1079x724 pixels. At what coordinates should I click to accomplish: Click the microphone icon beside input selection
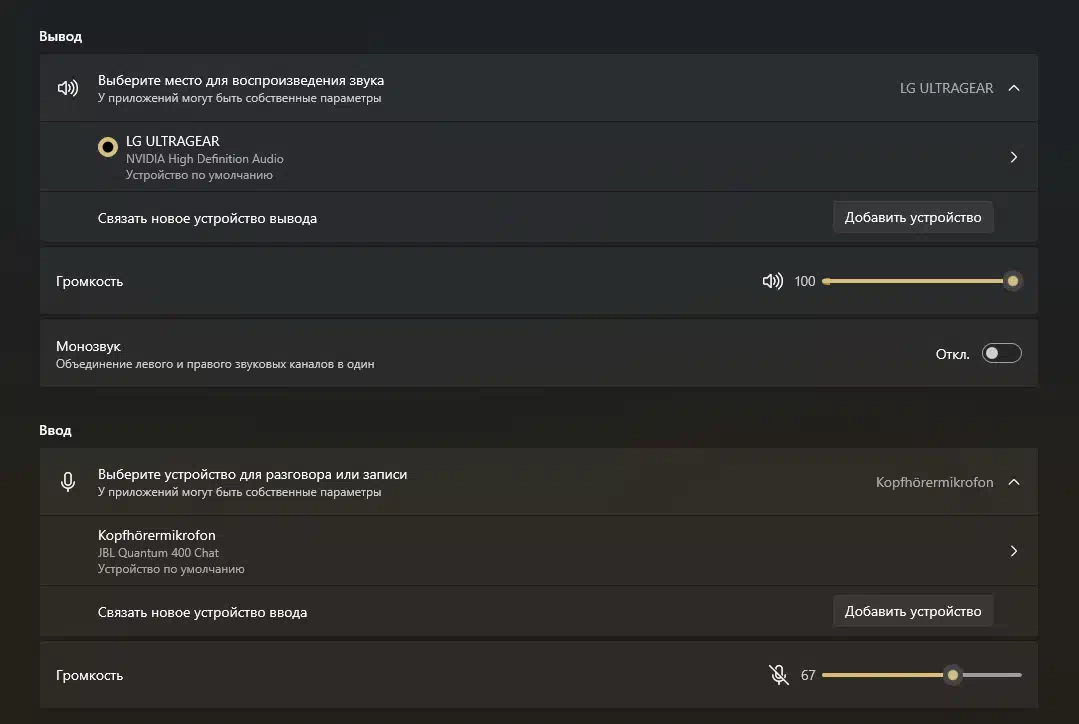(67, 482)
